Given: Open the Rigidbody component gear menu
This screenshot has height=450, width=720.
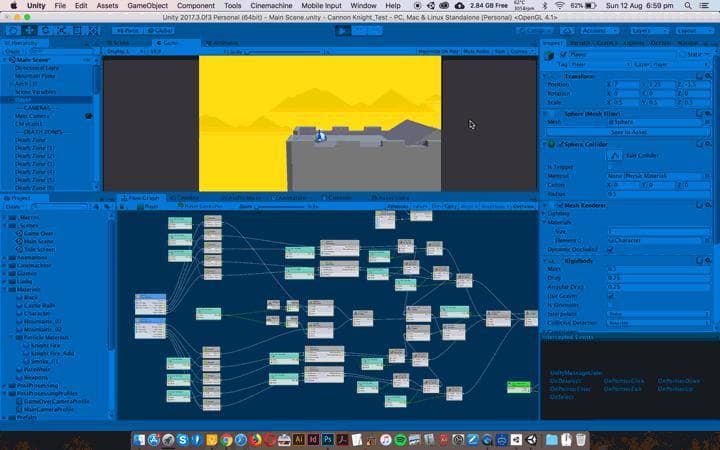Looking at the screenshot, I should [x=708, y=261].
